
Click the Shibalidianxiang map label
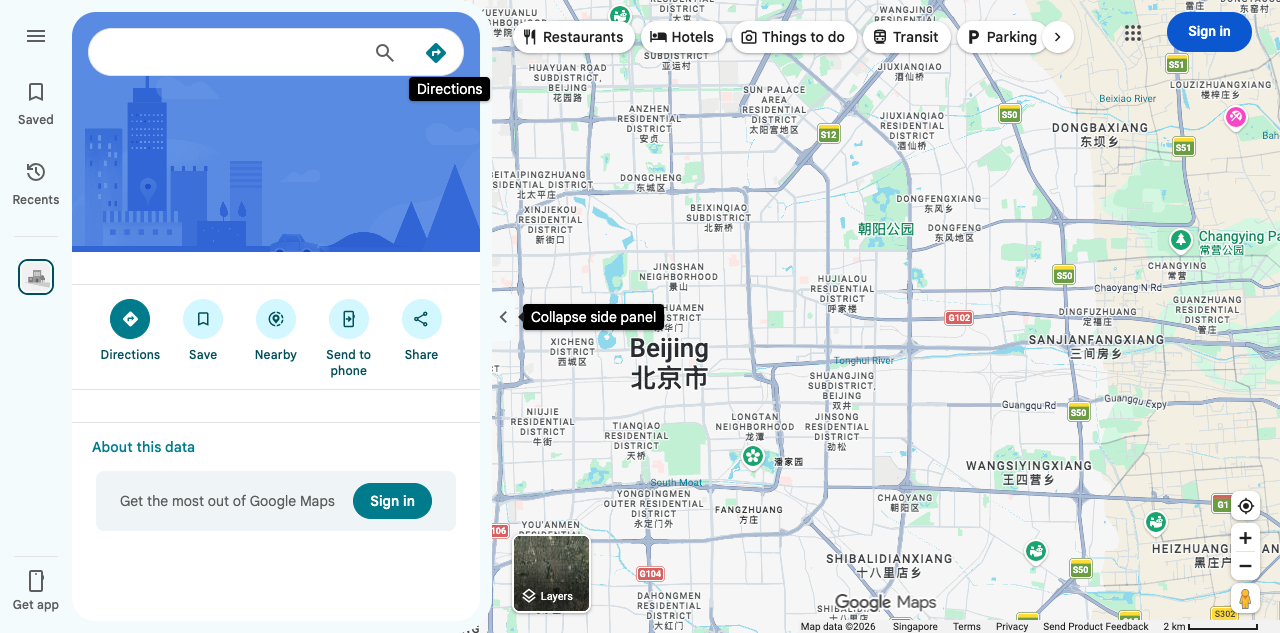click(x=889, y=565)
